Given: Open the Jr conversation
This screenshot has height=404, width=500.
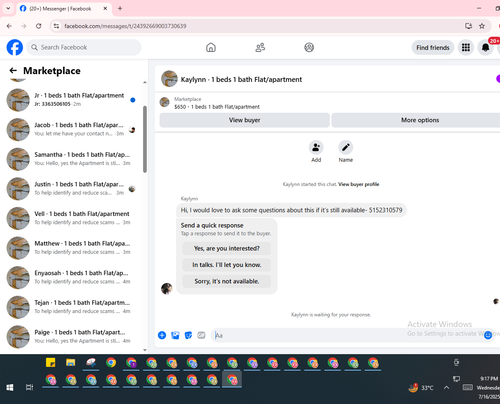Looking at the screenshot, I should 72,100.
